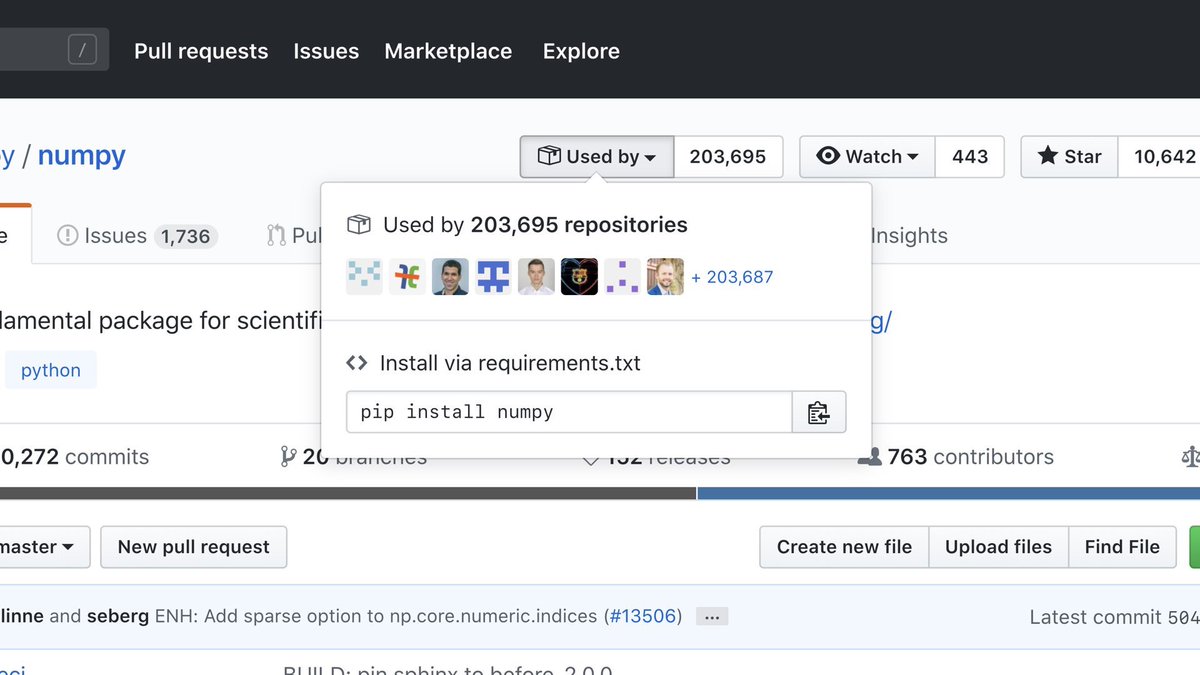This screenshot has height=675, width=1200.
Task: Open the avatar of the bearded man
Action: [665, 277]
